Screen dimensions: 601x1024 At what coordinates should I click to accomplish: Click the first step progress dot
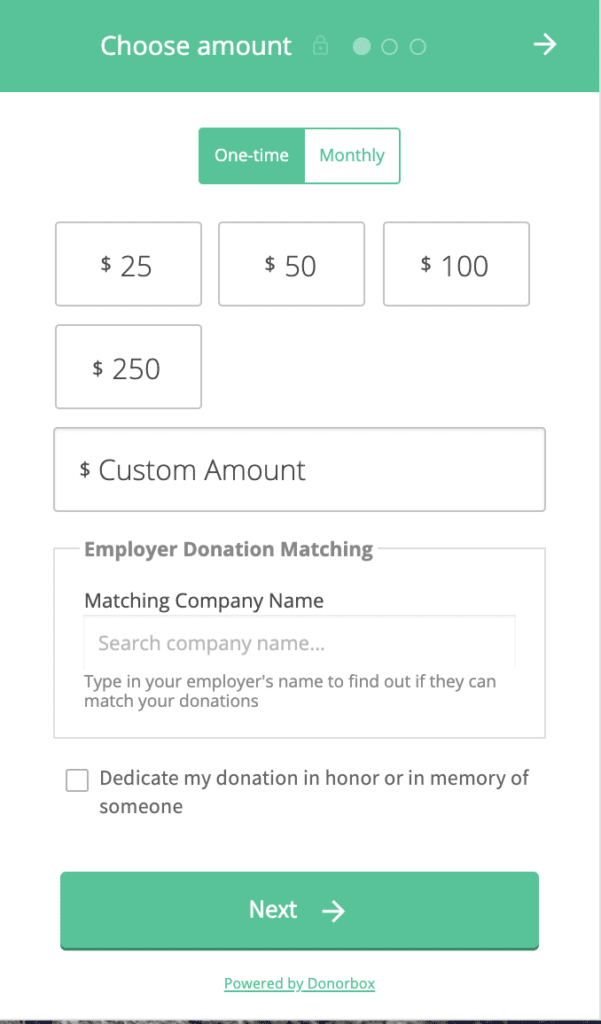coord(362,46)
